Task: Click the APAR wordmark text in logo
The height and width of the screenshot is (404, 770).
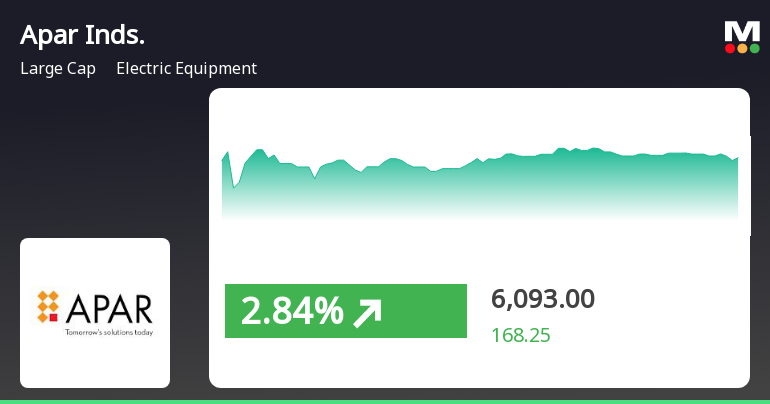Action: pos(109,306)
